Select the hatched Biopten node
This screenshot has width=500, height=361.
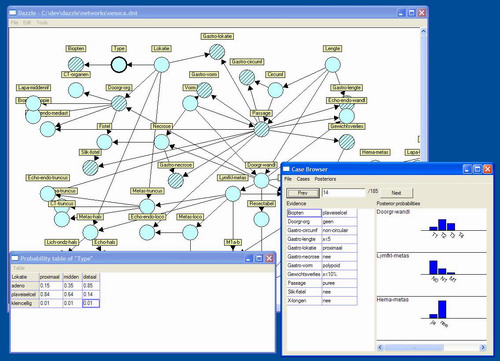[x=76, y=64]
